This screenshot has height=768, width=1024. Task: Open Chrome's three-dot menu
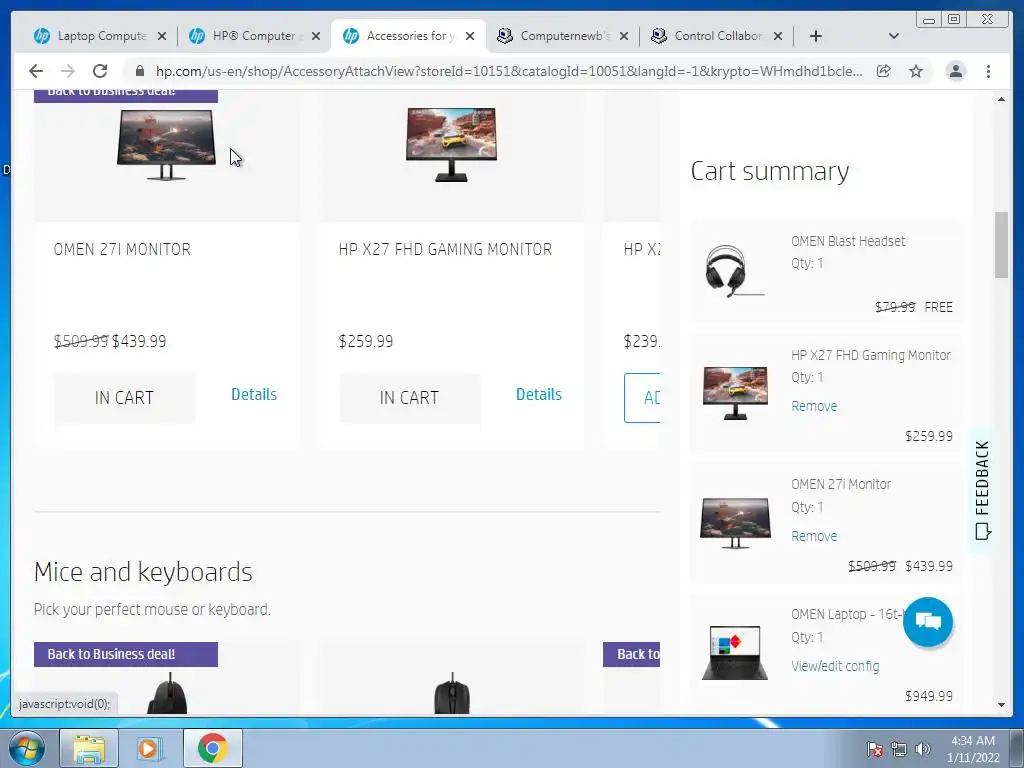coord(988,71)
